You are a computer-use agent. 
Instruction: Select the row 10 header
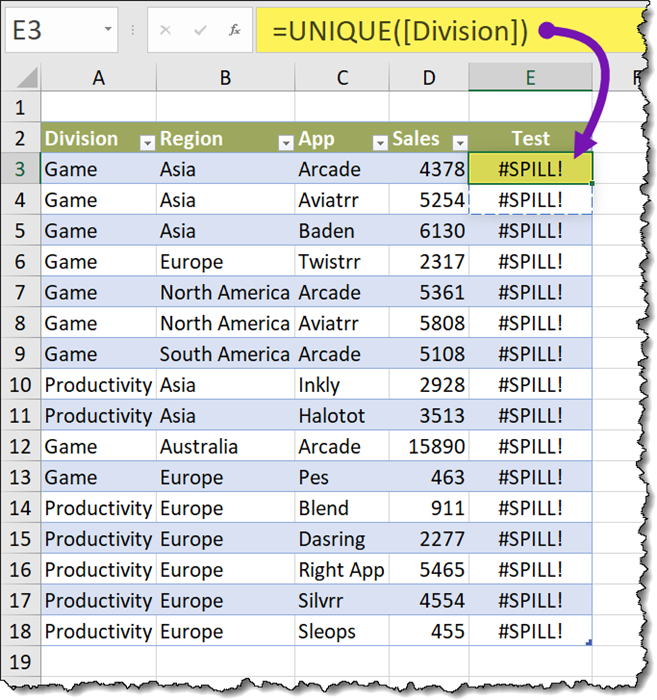coord(20,385)
